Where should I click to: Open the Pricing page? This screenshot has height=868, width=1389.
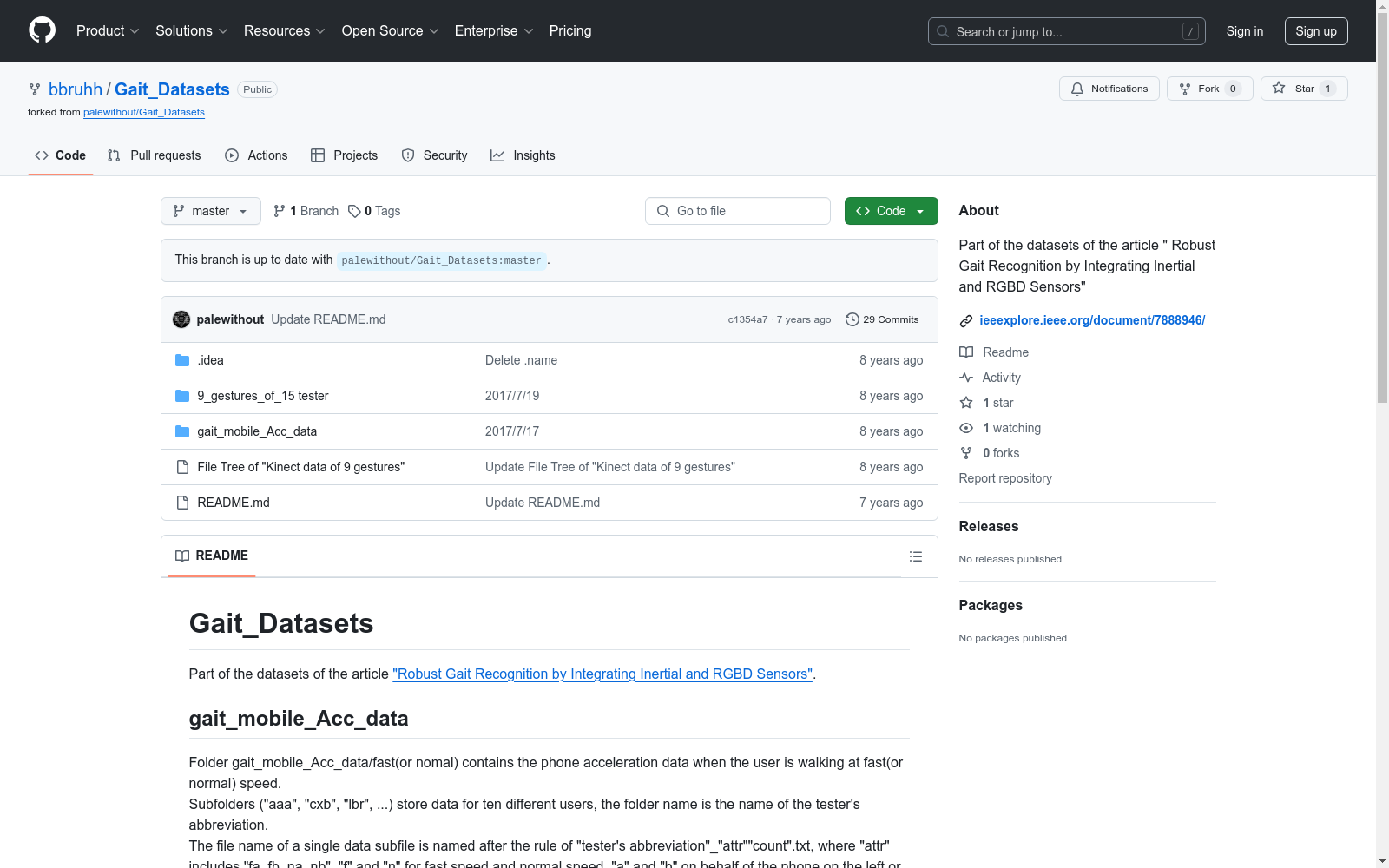click(x=570, y=31)
